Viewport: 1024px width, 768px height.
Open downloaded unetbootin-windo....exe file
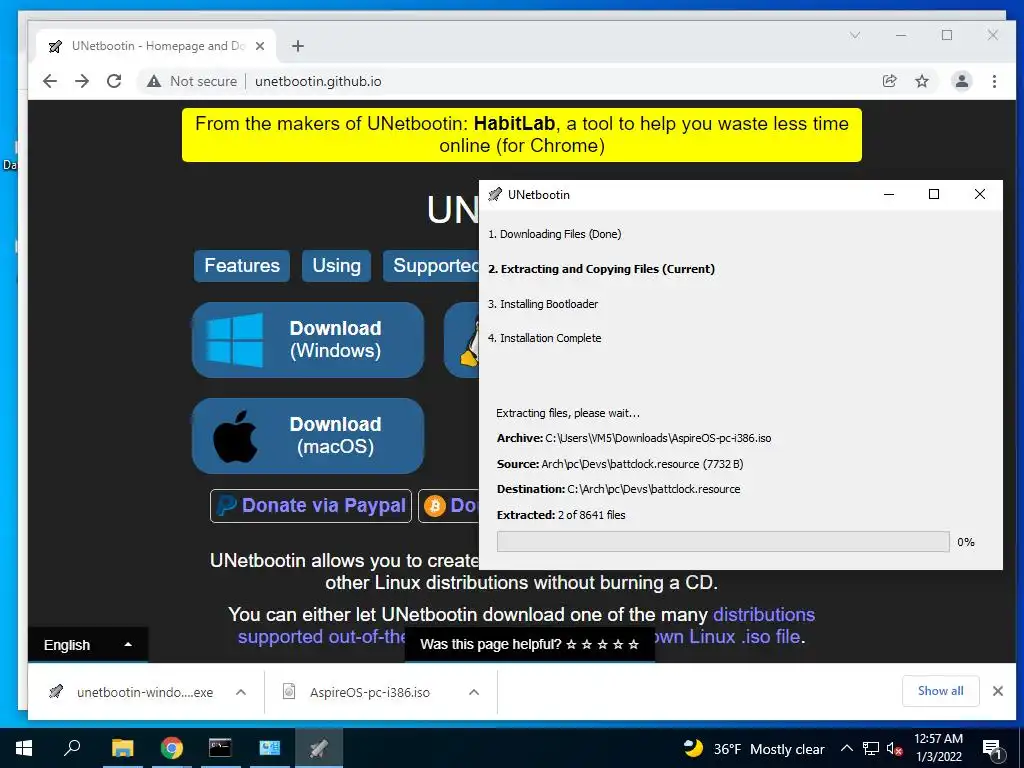tap(132, 692)
